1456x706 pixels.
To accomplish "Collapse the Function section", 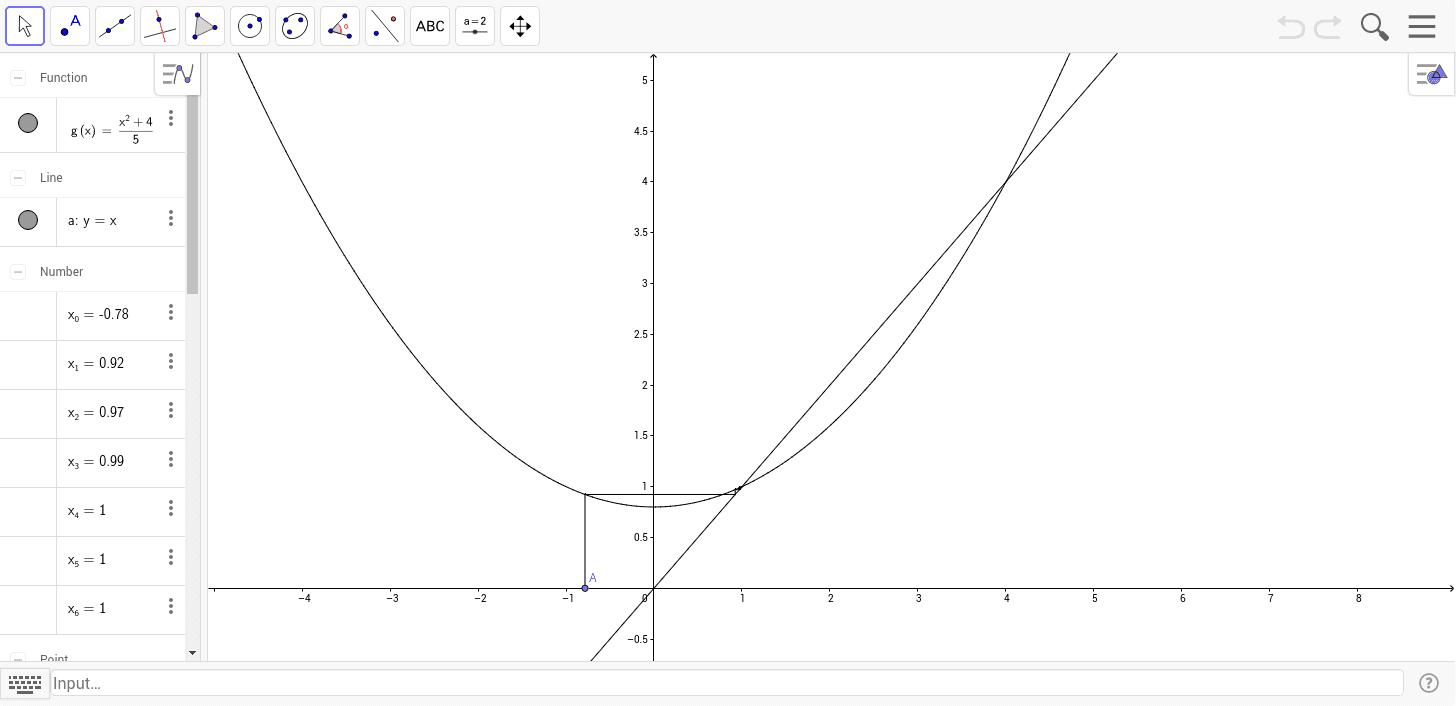I will point(16,76).
